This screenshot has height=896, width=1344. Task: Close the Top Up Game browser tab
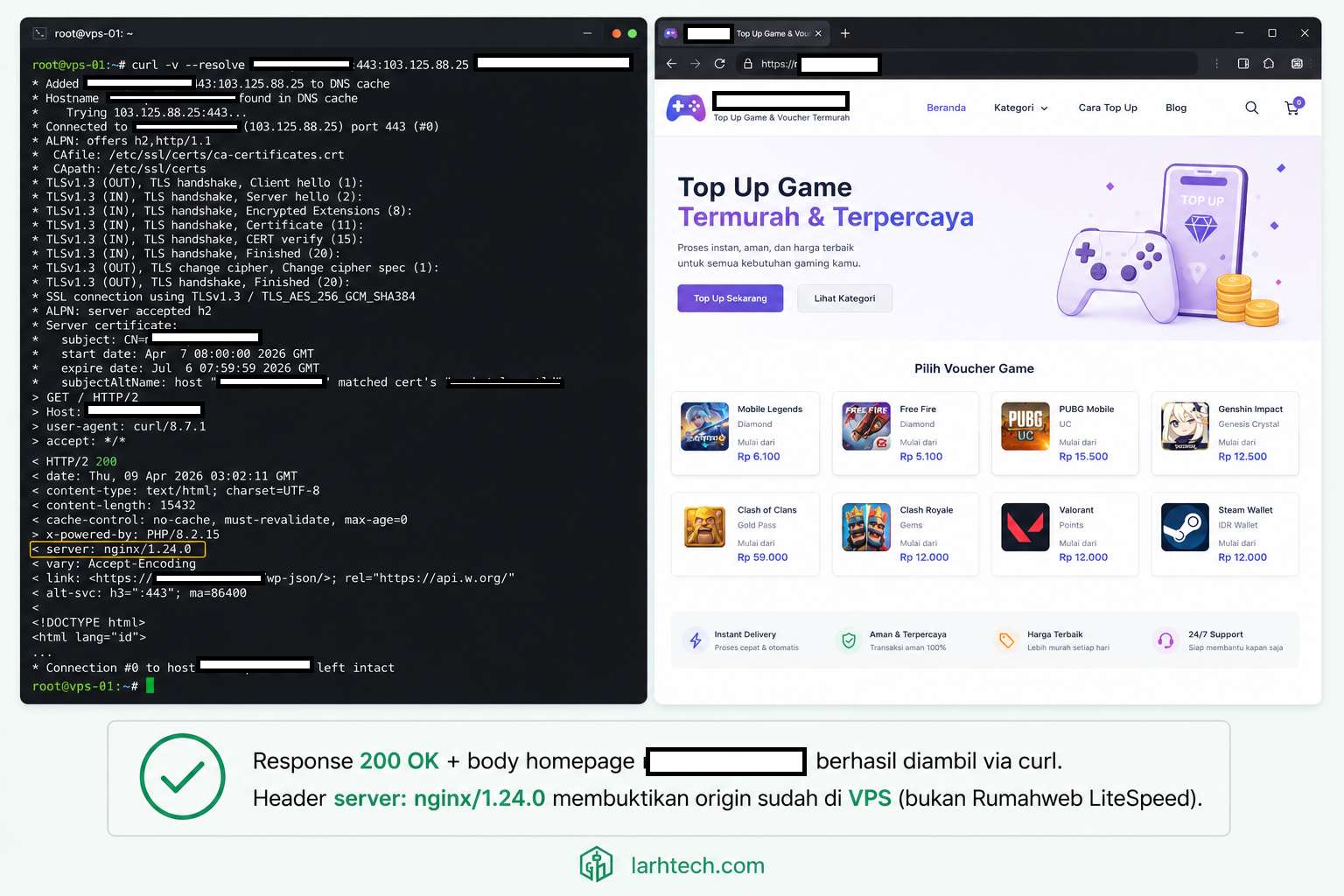(x=818, y=33)
